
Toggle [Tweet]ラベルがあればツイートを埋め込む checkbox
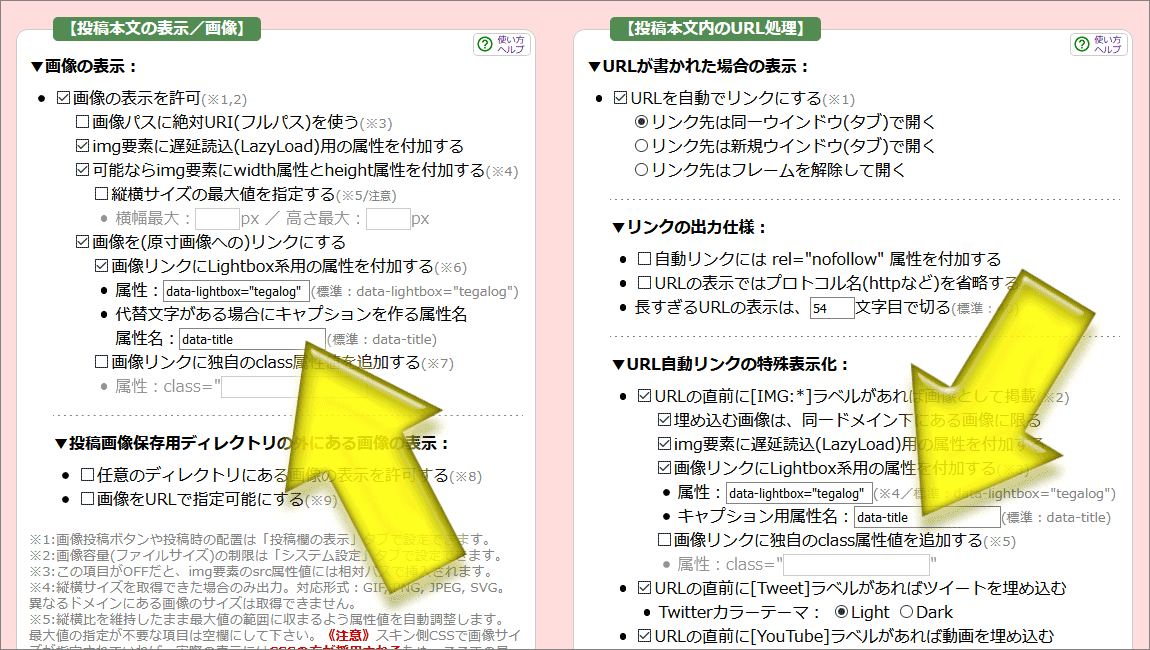pyautogui.click(x=645, y=588)
